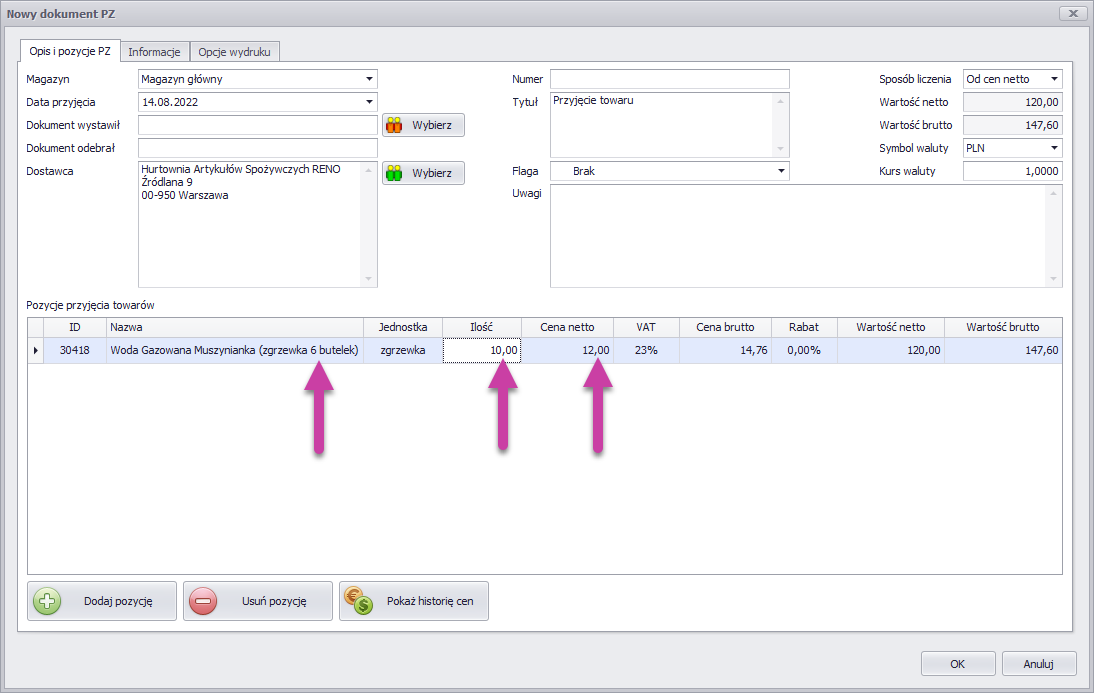Screen dimensions: 1094x693
Task: Click the Wartość netto summary field
Action: coord(1013,102)
